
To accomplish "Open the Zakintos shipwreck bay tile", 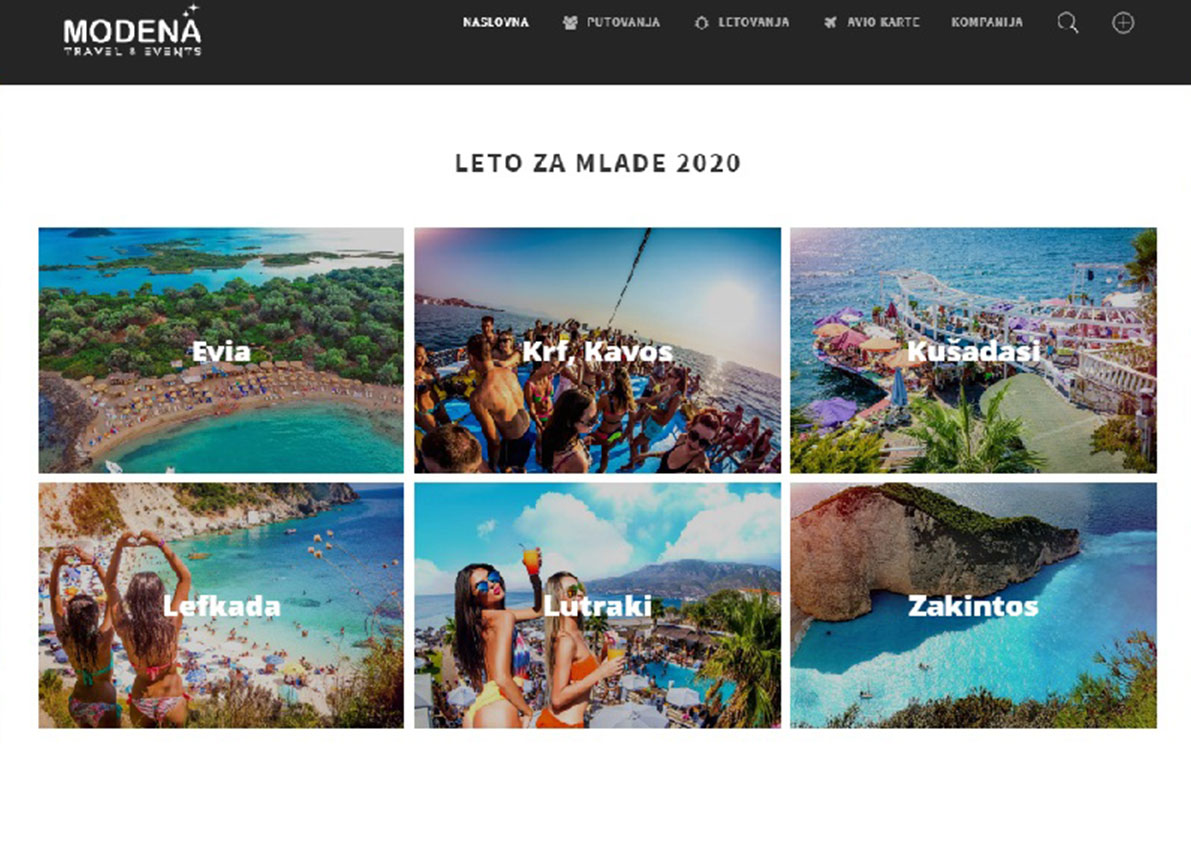I will [973, 605].
